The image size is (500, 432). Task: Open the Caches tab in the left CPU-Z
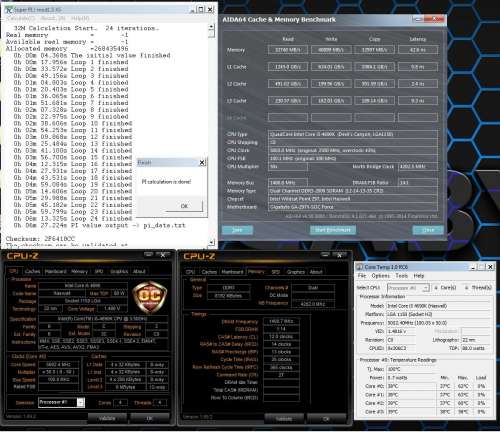[32, 272]
